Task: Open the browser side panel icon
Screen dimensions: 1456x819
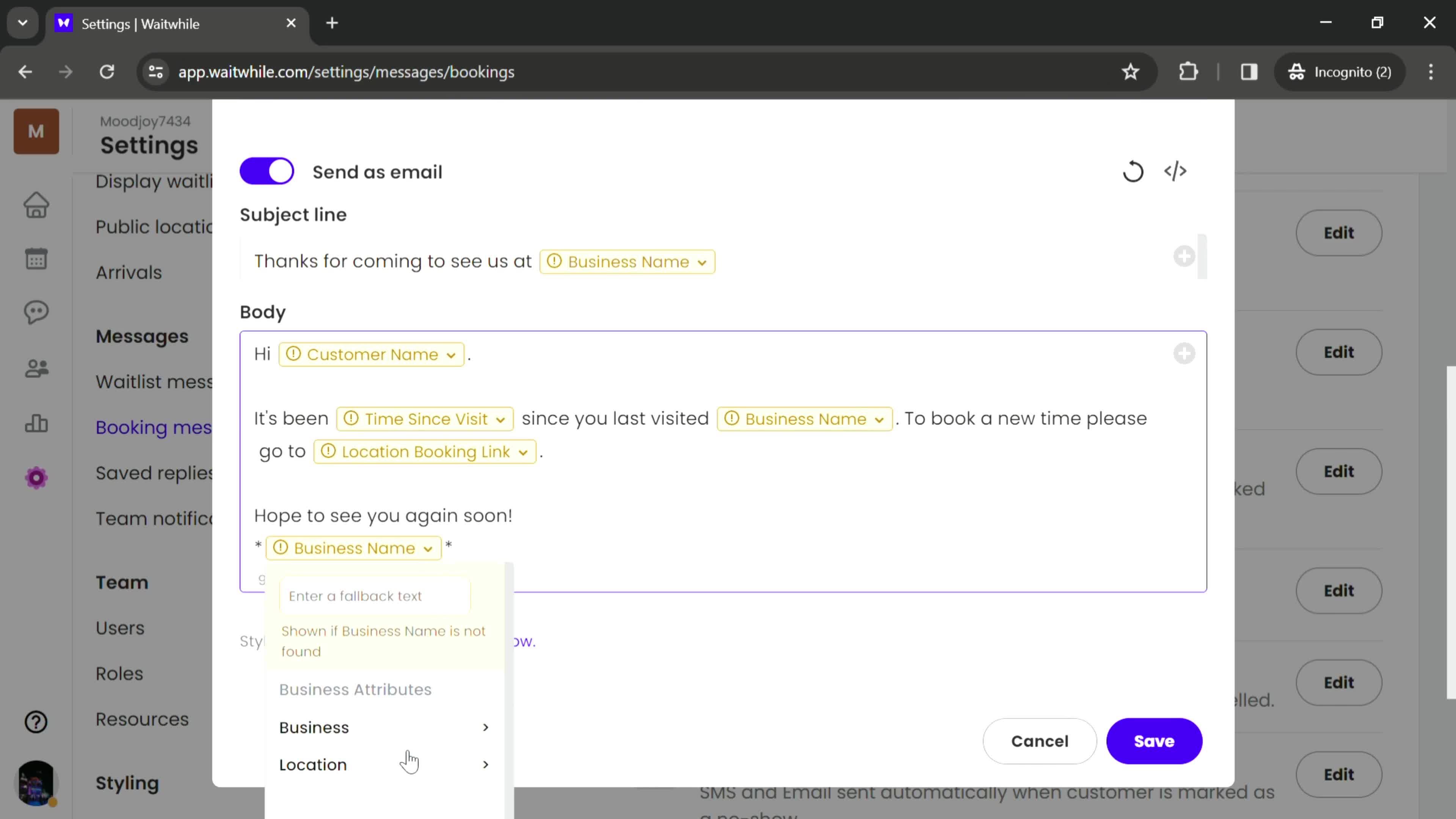Action: tap(1249, 72)
